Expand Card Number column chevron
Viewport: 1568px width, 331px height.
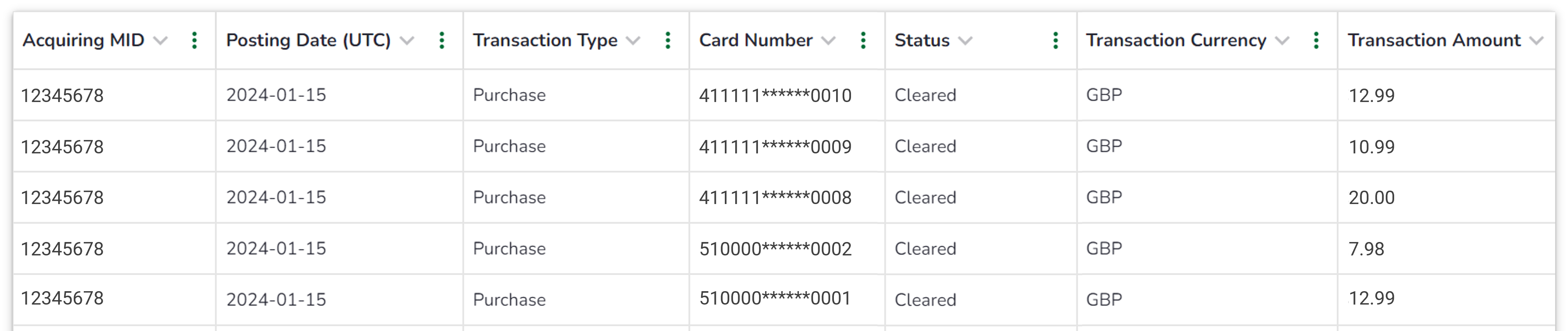(828, 41)
